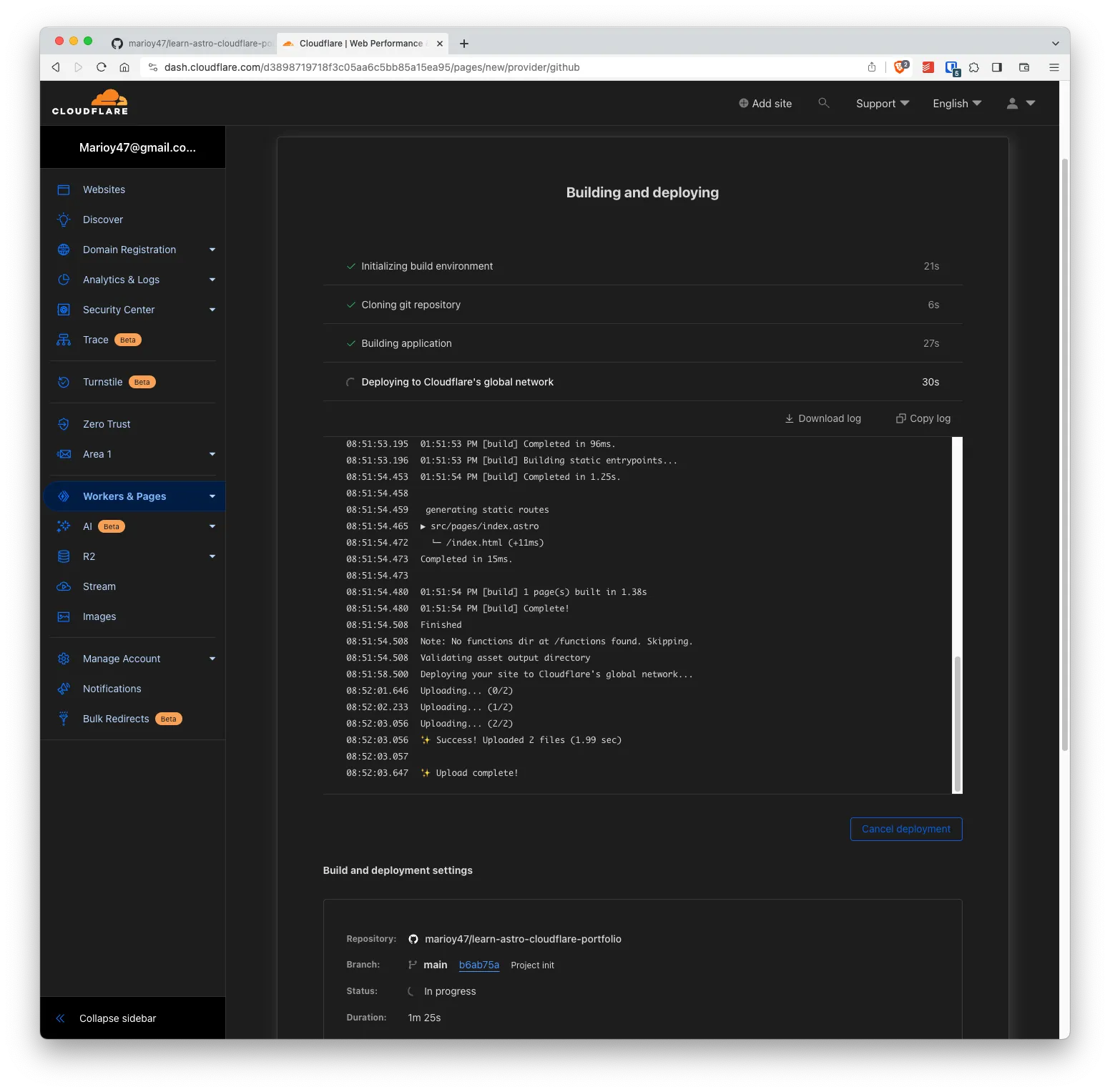Click the Marioy47@gmail.co... account name
The height and width of the screenshot is (1092, 1110).
137,147
